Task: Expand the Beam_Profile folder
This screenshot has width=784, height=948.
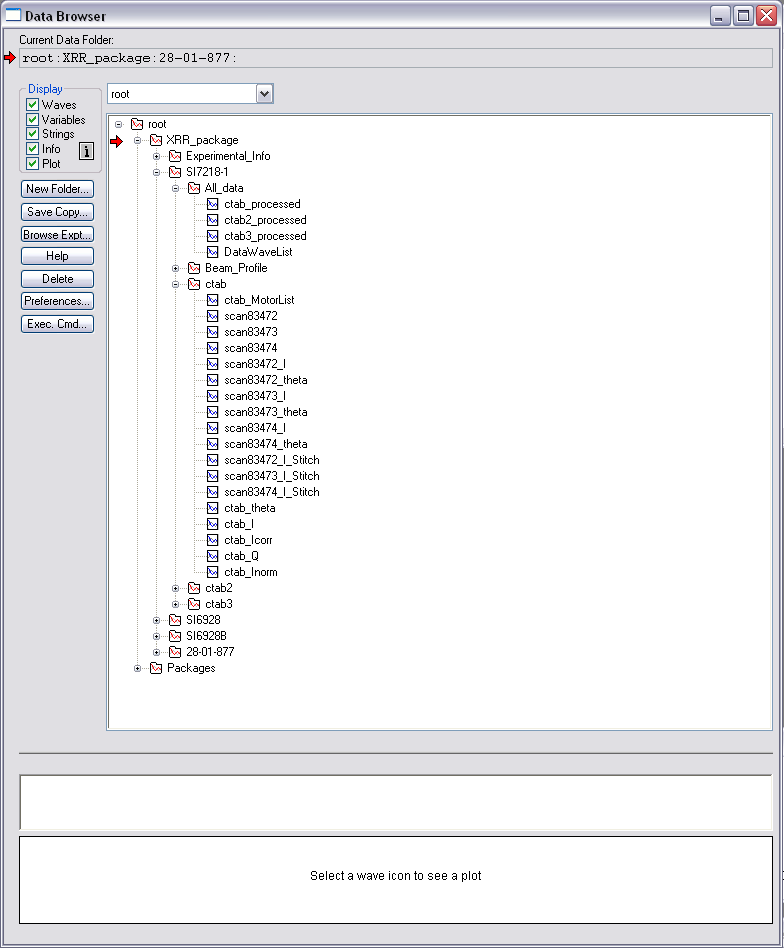Action: pos(175,268)
